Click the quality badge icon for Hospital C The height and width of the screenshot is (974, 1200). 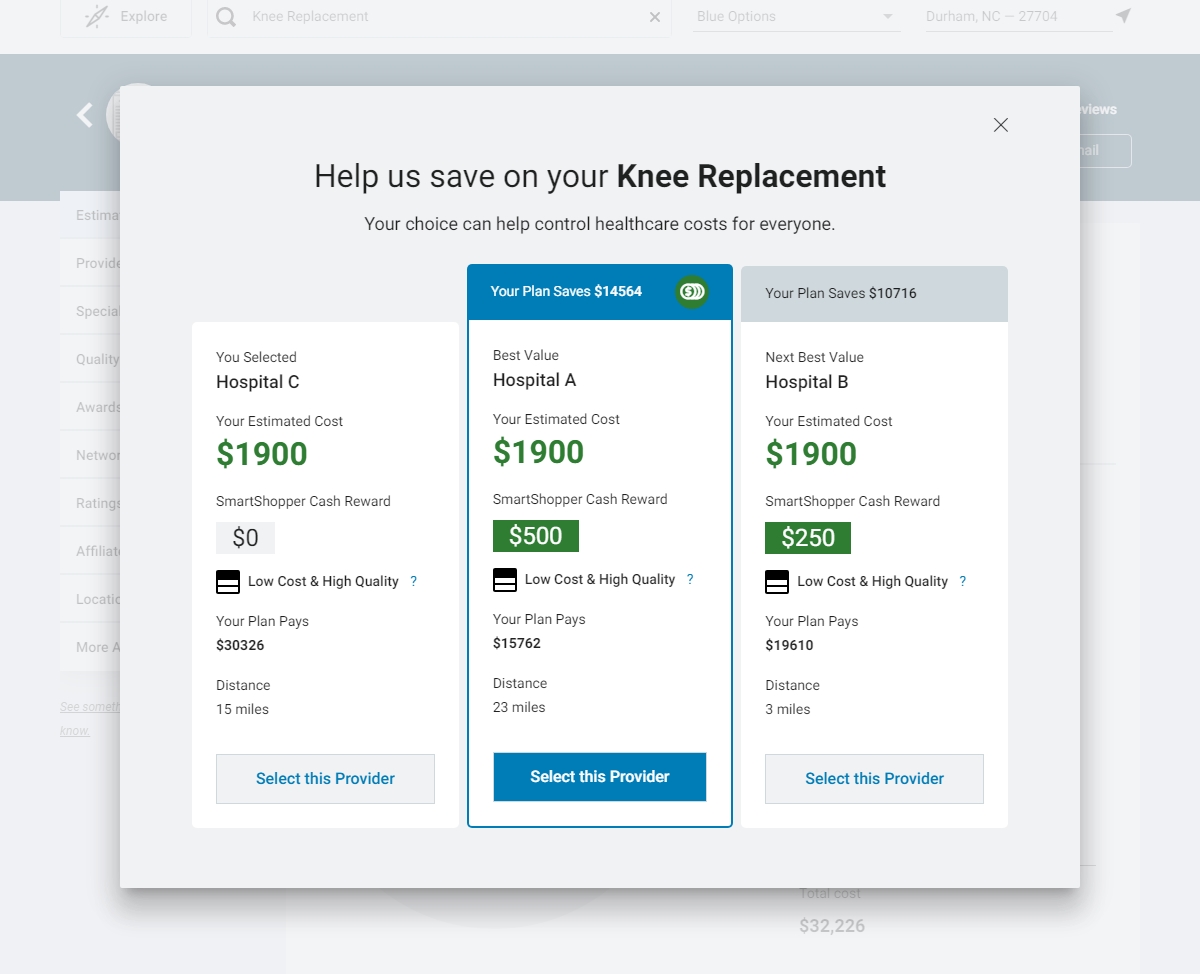pos(228,582)
